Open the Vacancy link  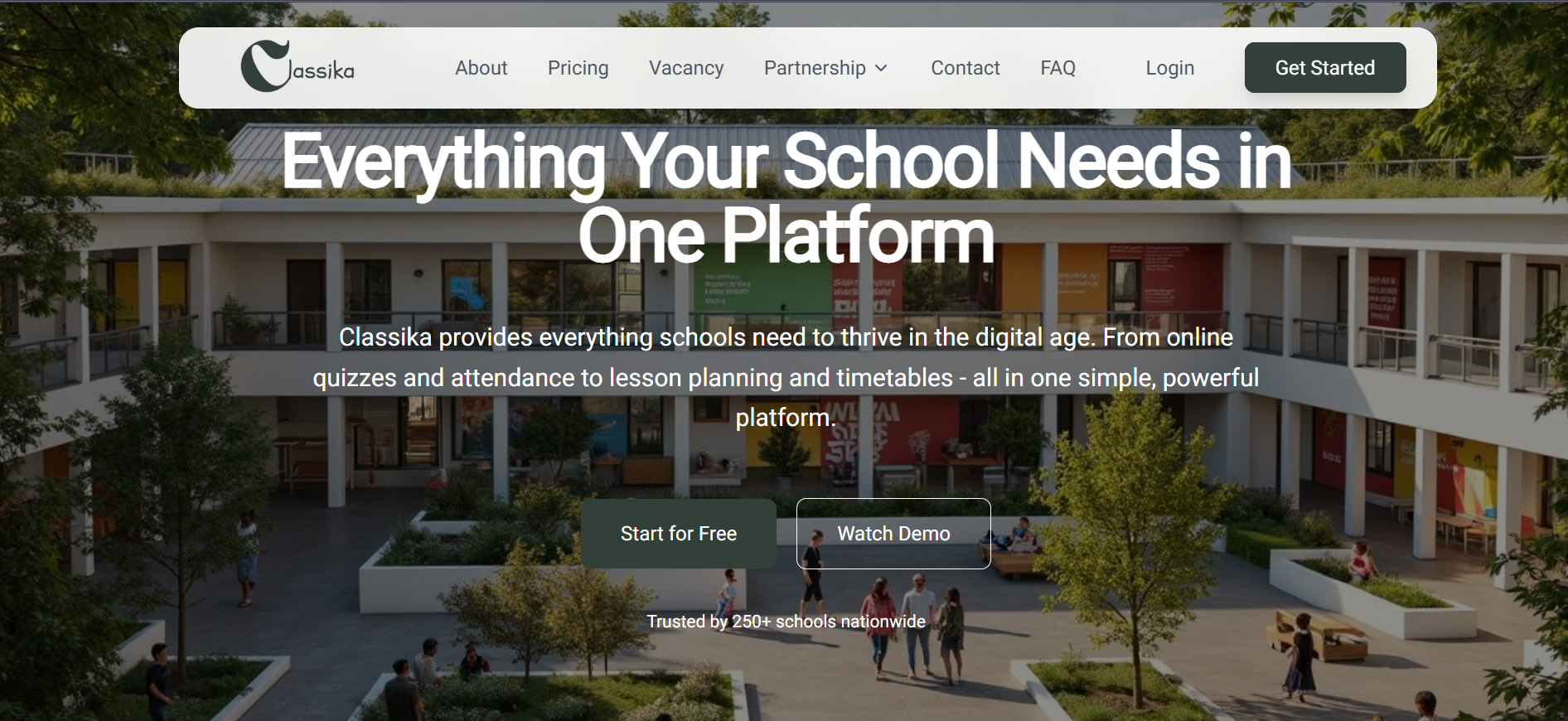click(686, 68)
